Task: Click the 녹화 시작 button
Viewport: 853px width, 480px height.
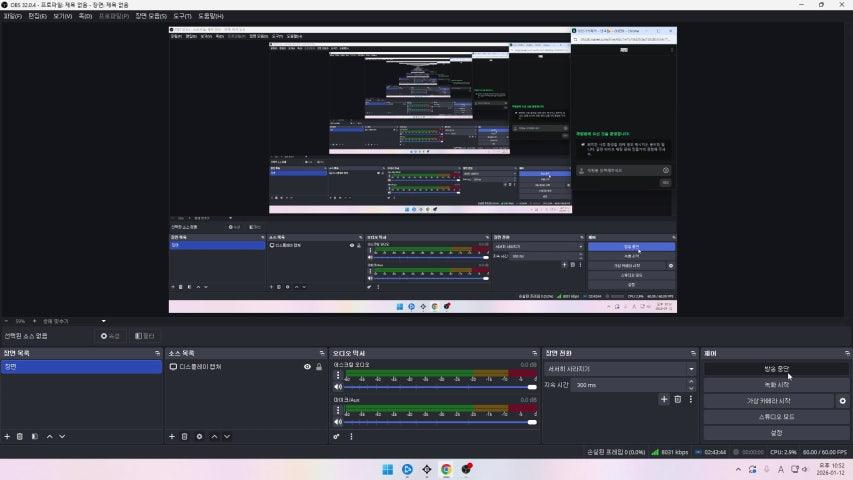Action: point(776,384)
